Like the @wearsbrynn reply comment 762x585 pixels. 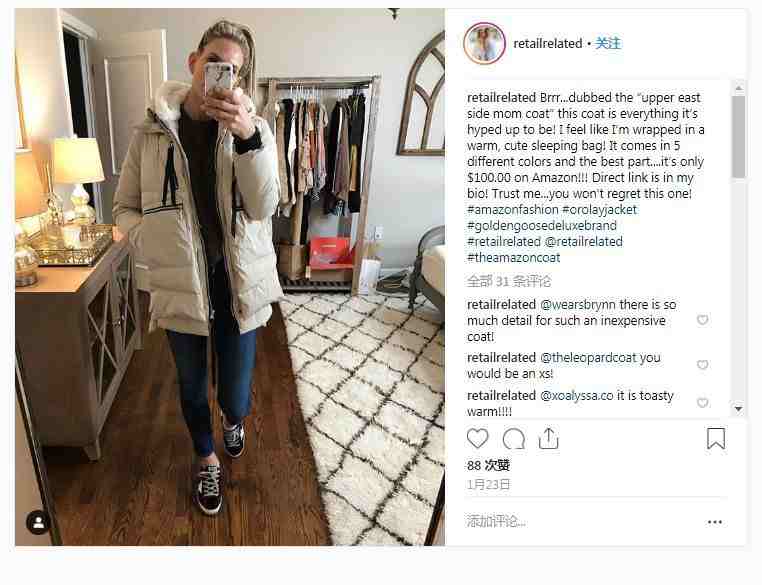click(702, 320)
